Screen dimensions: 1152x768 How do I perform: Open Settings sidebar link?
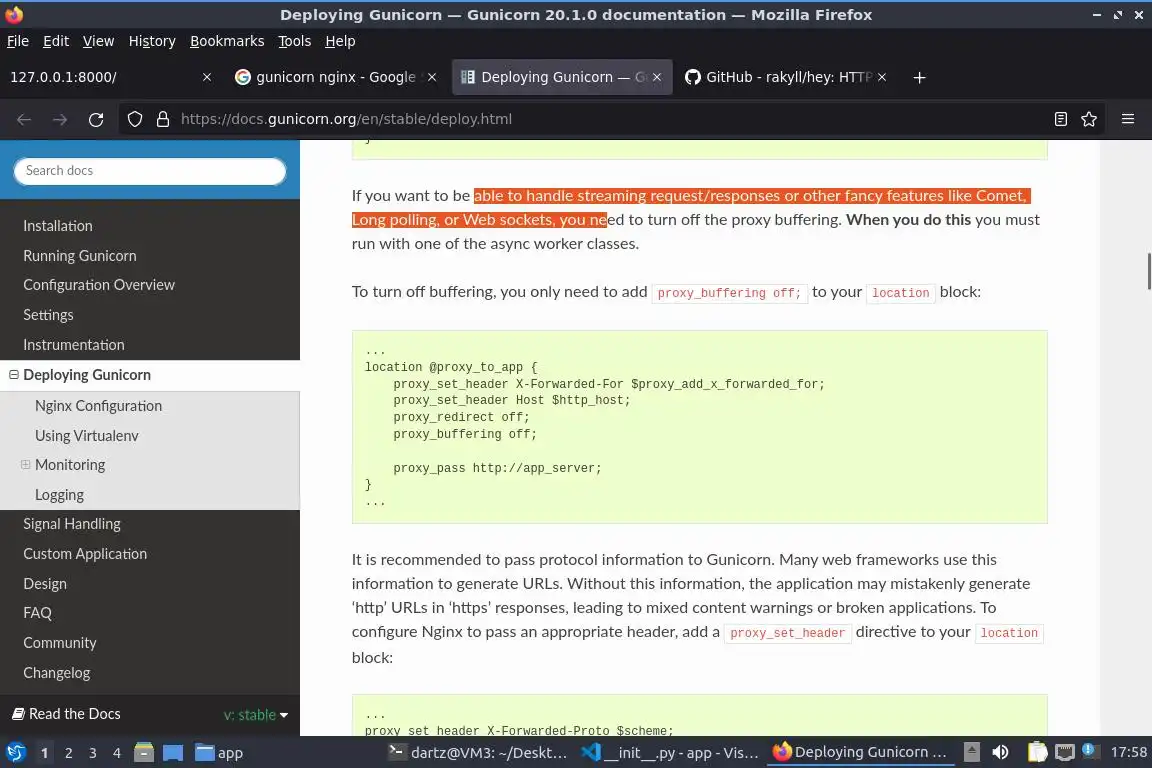(x=48, y=315)
